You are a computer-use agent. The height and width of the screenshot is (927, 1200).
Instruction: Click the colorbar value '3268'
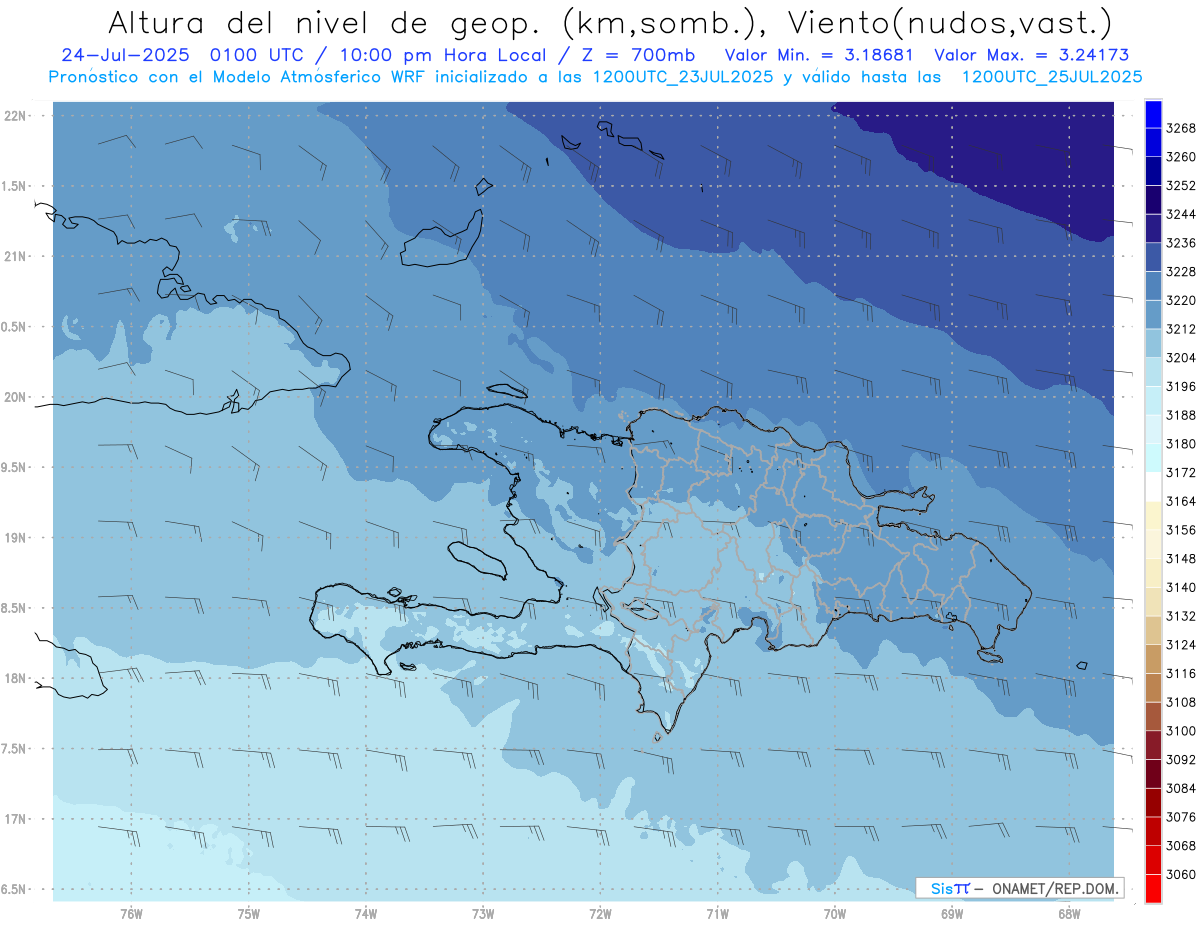pos(1181,128)
